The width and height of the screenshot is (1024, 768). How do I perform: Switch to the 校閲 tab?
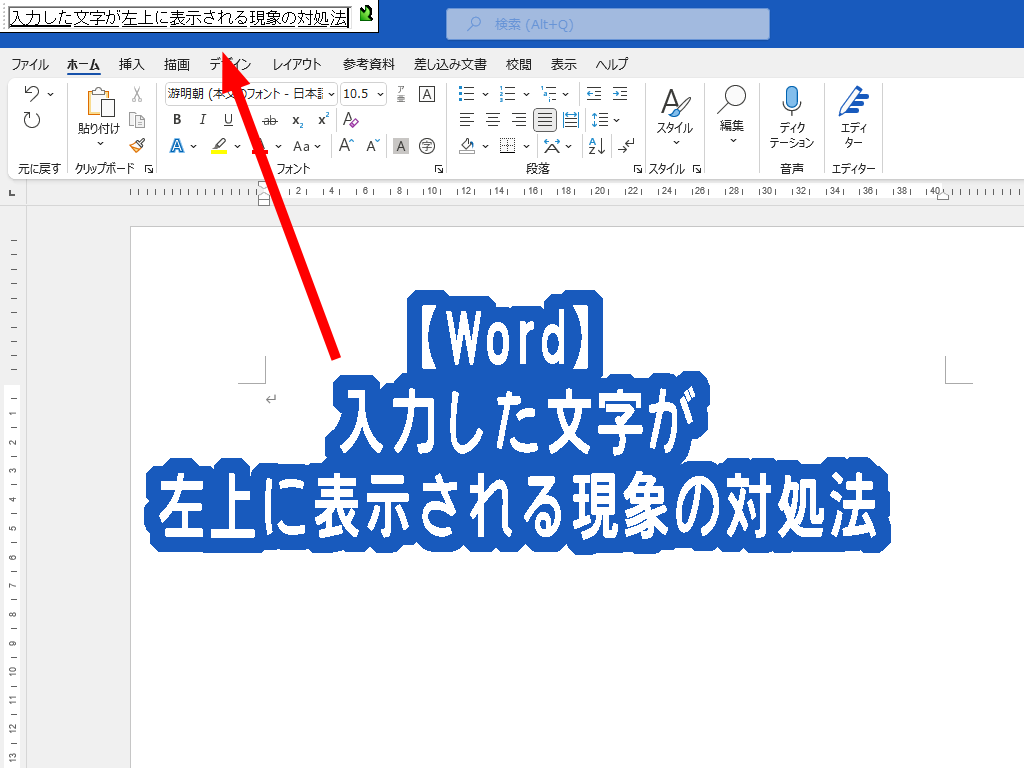(519, 64)
